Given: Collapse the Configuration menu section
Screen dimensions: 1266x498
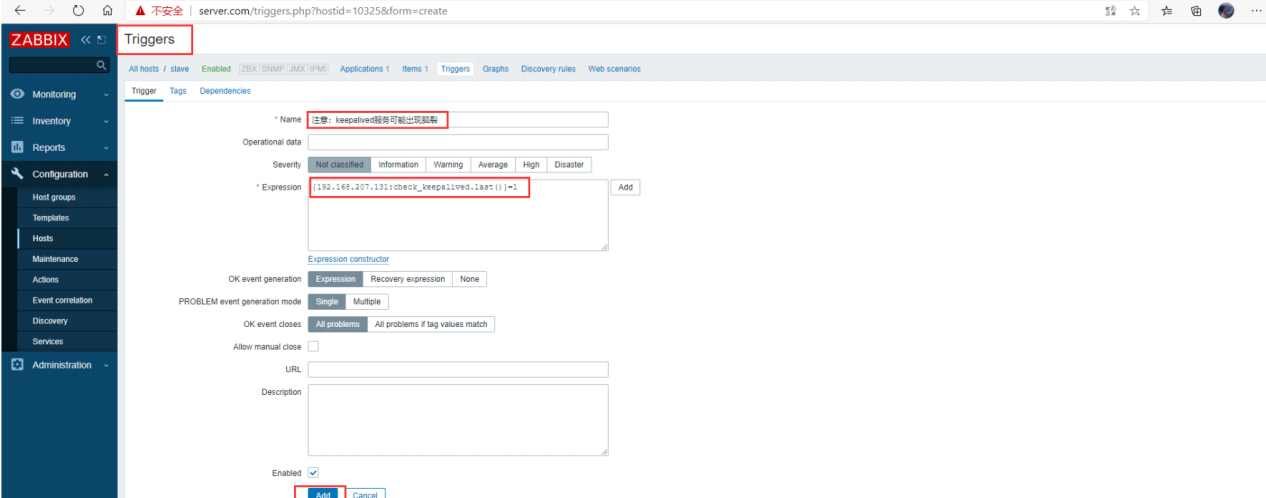Looking at the screenshot, I should point(60,174).
